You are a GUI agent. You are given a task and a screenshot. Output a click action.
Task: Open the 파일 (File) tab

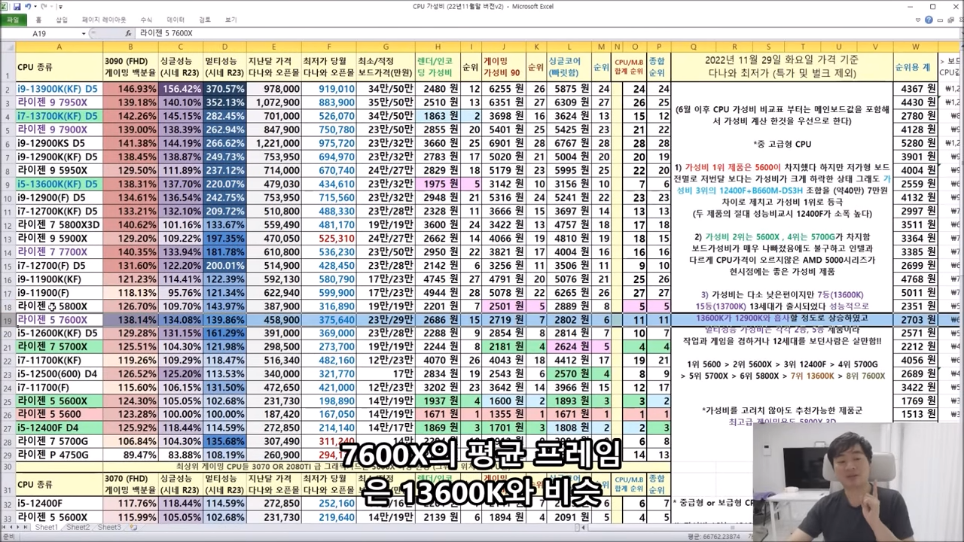pyautogui.click(x=12, y=20)
